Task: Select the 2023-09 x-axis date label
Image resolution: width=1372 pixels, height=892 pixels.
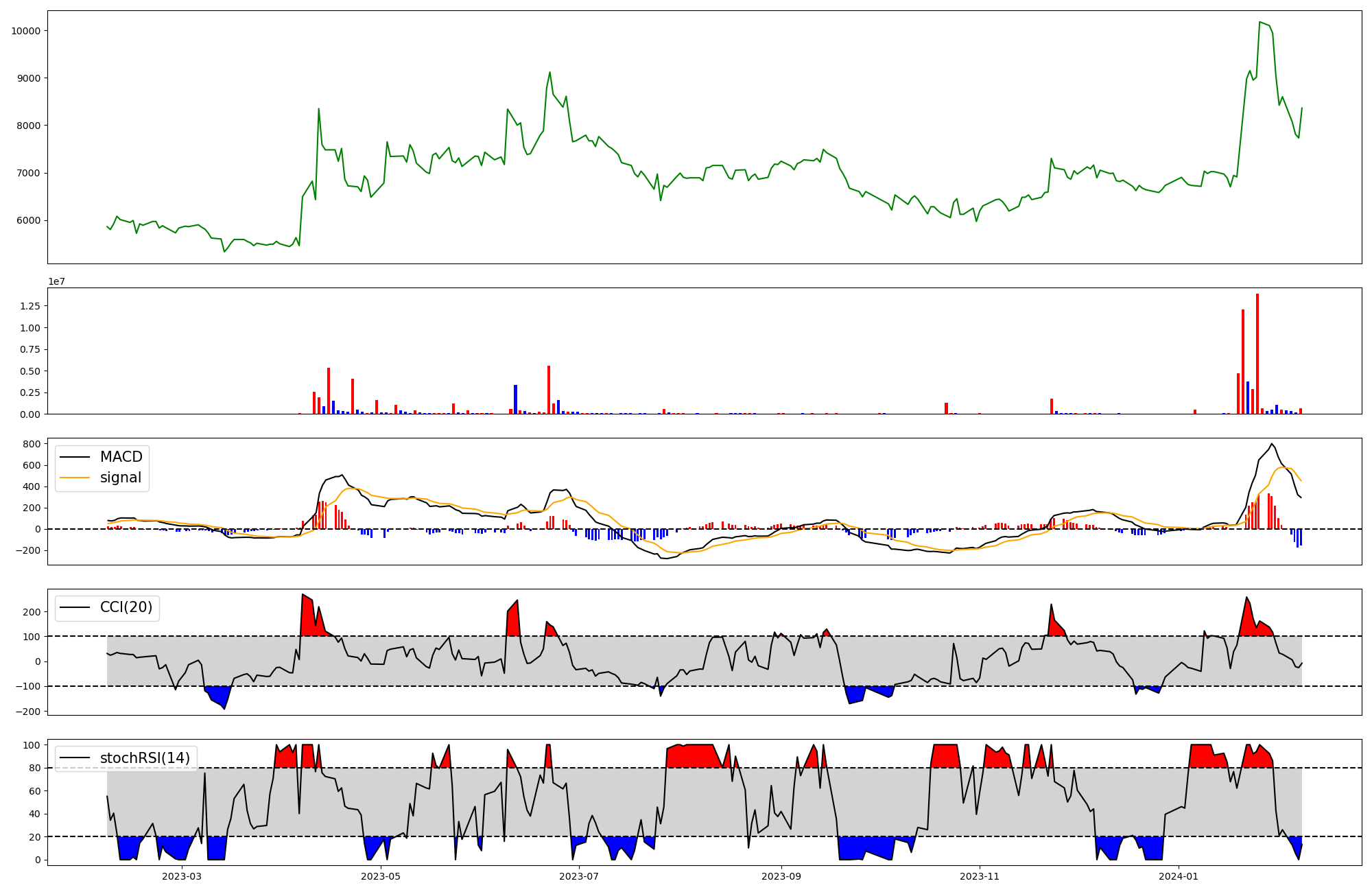Action: pos(781,876)
